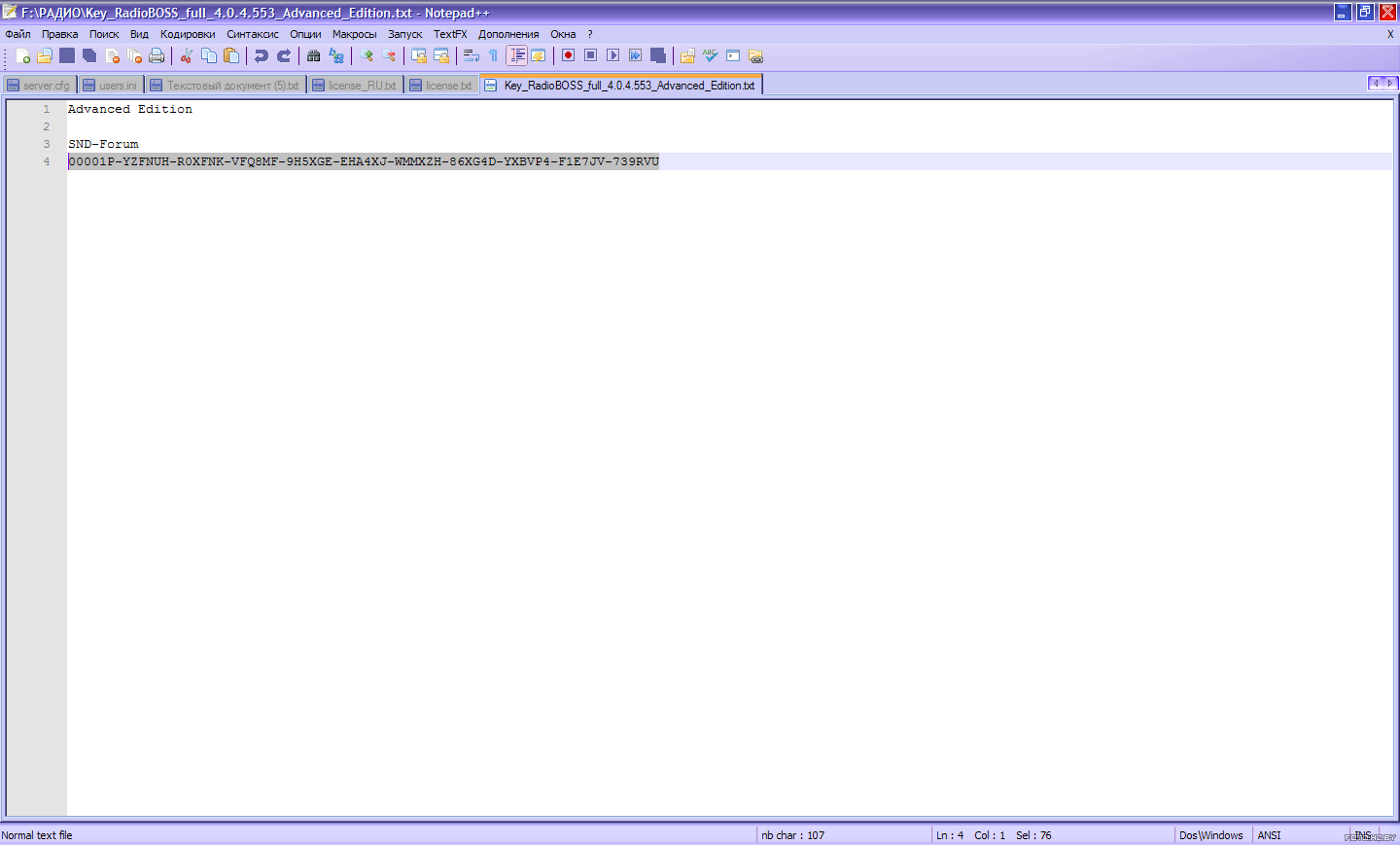Switch to the license.txt tab

441,86
